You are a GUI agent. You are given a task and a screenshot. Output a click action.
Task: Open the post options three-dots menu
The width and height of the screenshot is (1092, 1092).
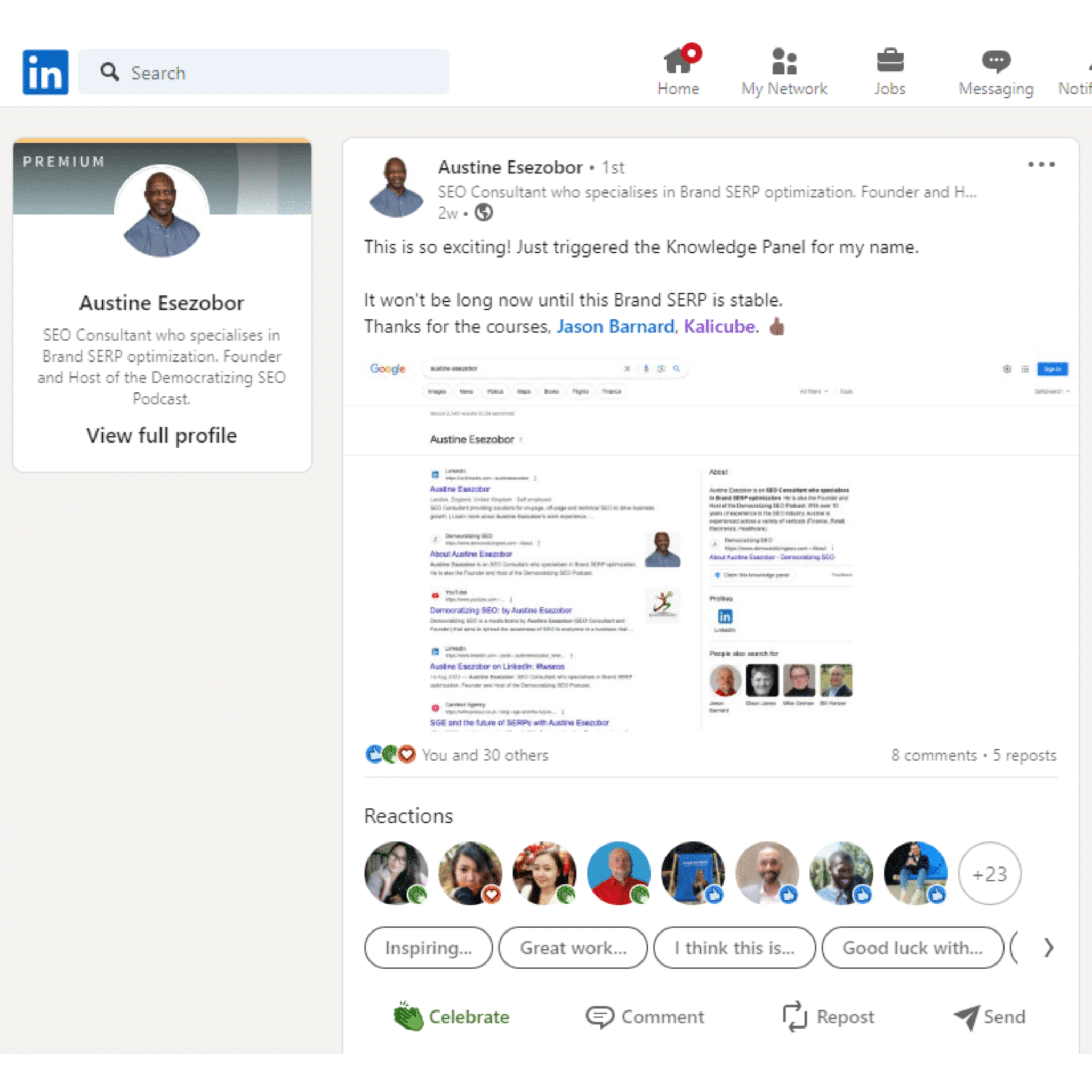1041,164
